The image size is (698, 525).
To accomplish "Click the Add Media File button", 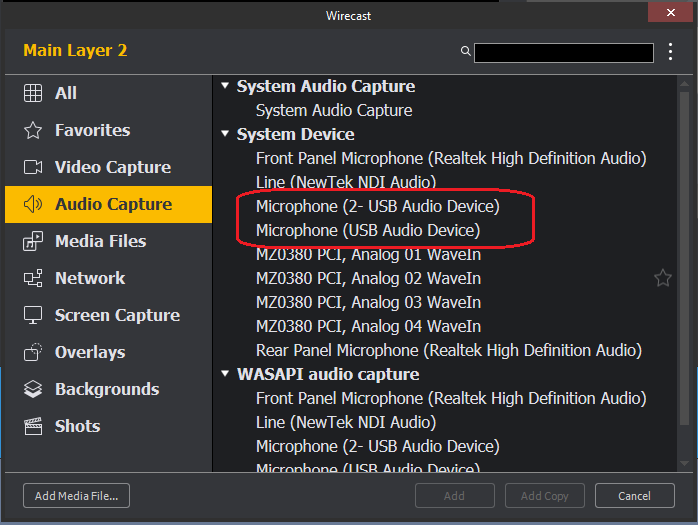I will pos(77,496).
